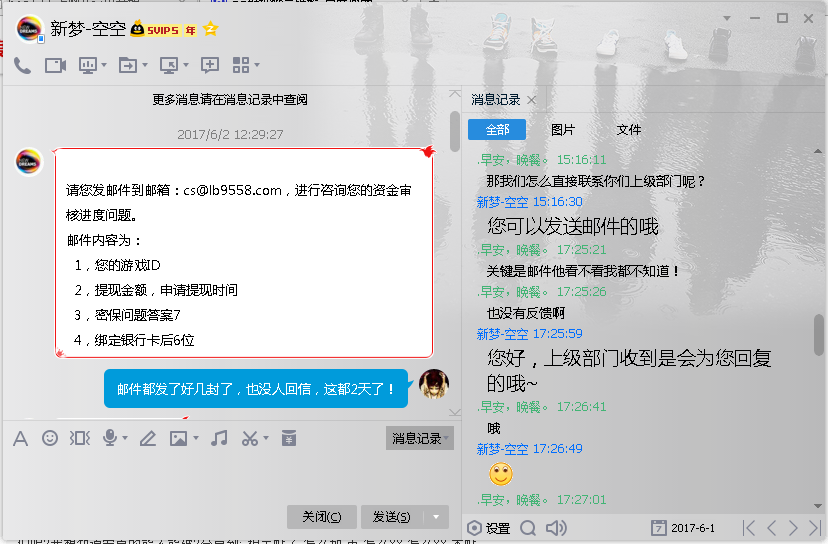Click the history panel scroll down arrow

[x=818, y=505]
